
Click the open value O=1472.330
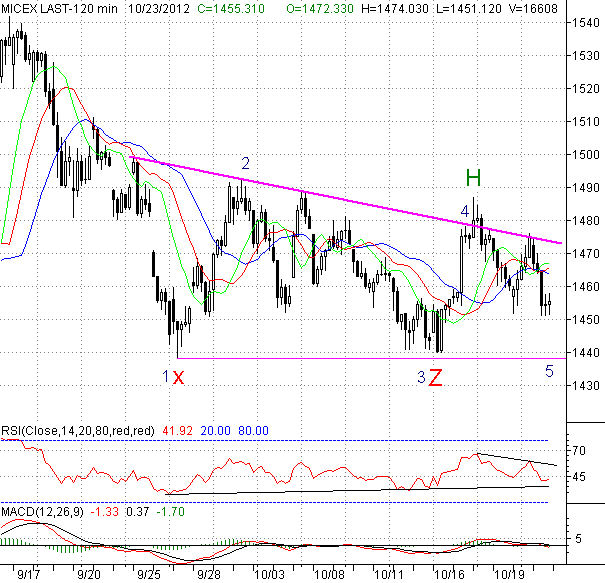pos(320,8)
